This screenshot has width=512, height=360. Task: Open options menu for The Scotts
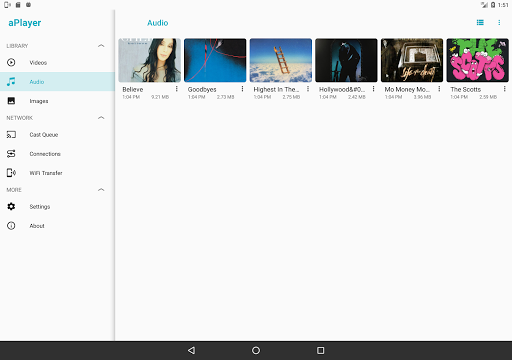click(505, 89)
